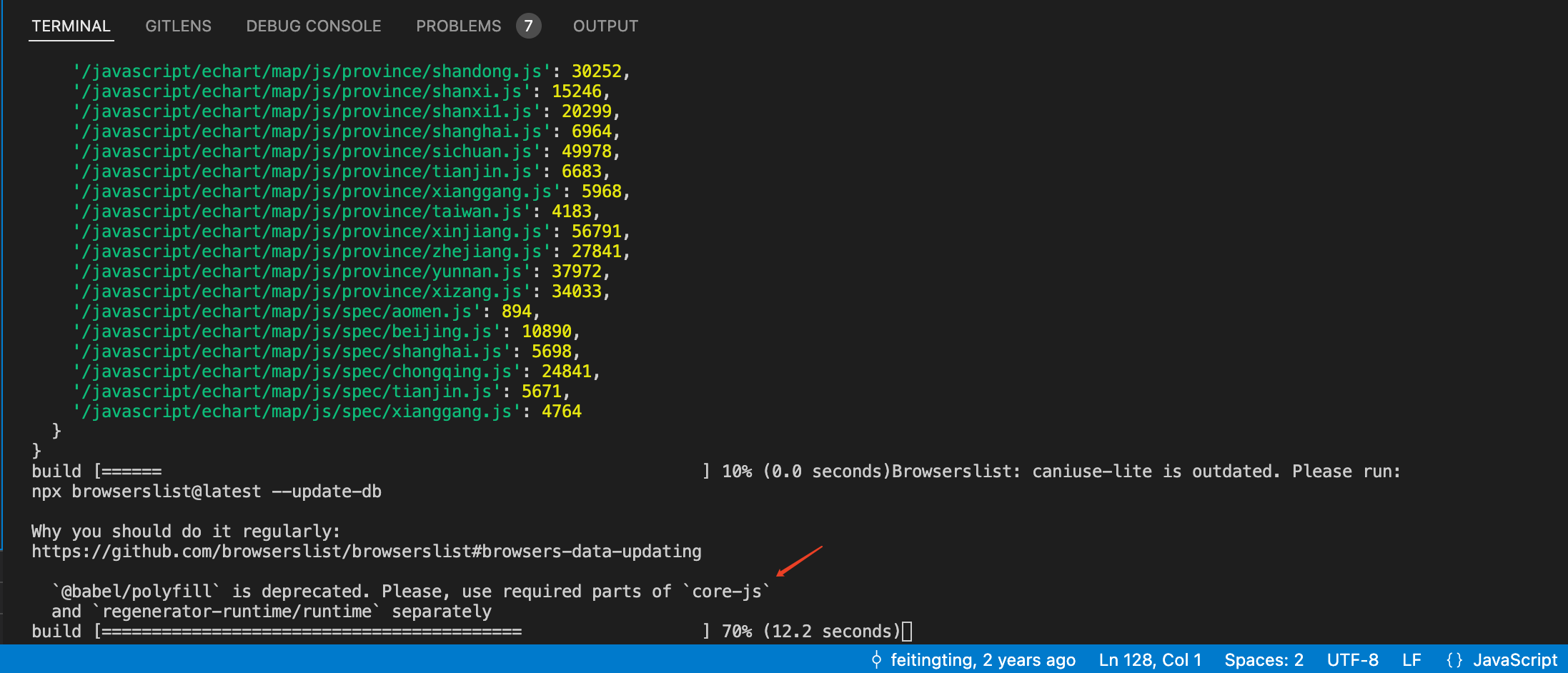This screenshot has width=1568, height=673.
Task: Open the DEBUG CONSOLE tab
Action: point(314,26)
